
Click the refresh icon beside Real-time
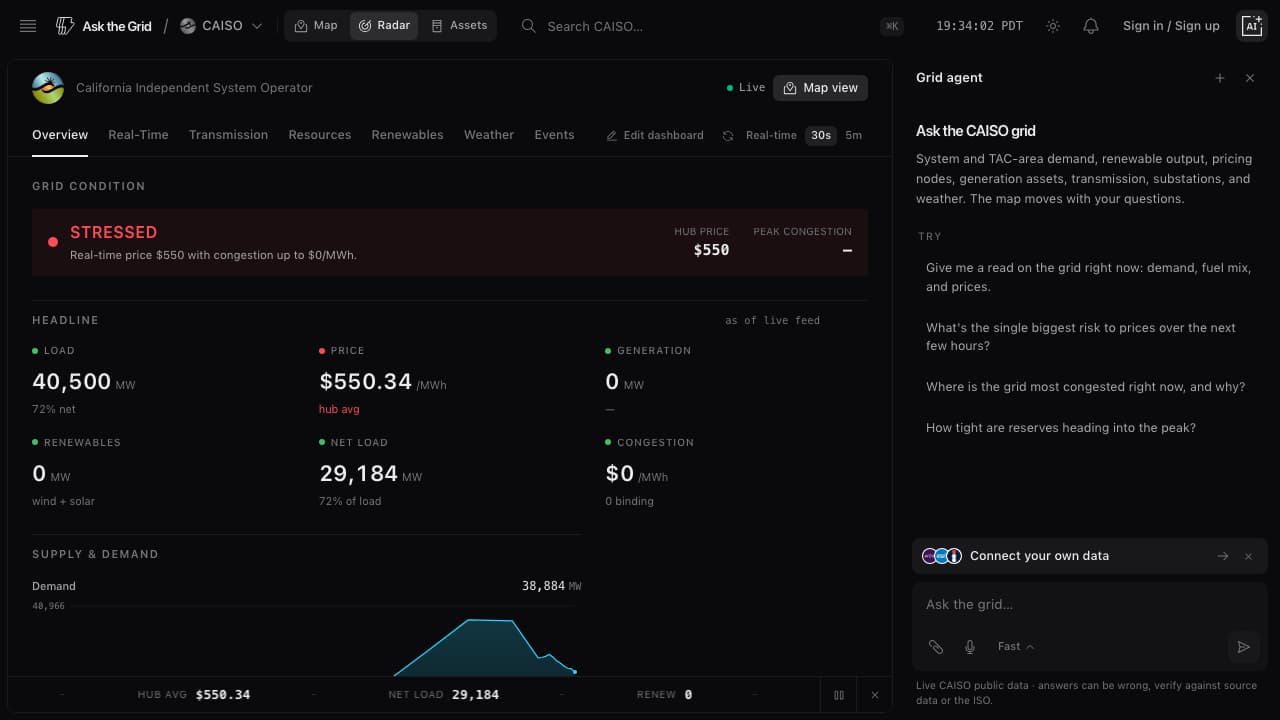[x=728, y=136]
